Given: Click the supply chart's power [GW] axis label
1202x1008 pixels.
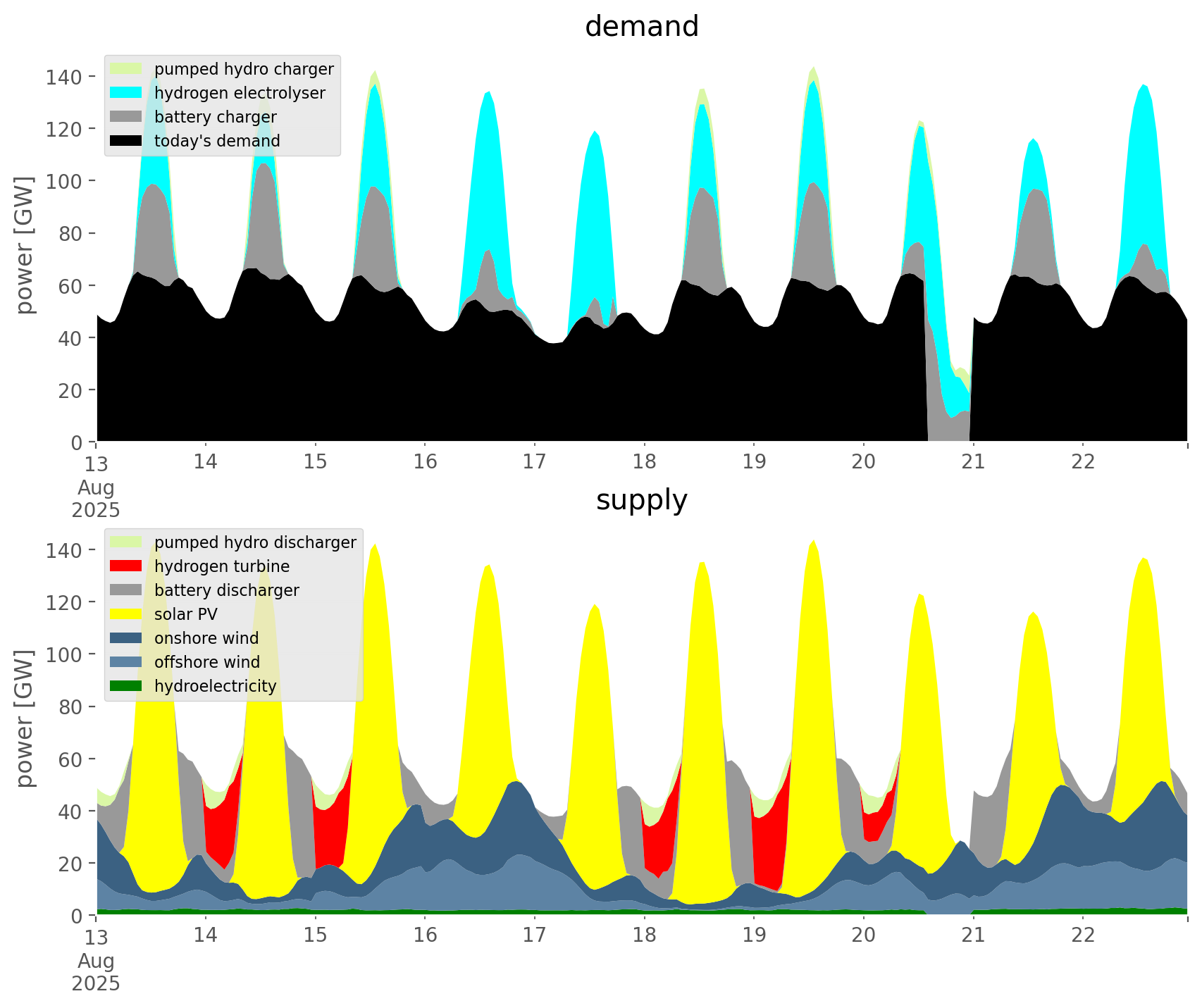Looking at the screenshot, I should coord(25,718).
